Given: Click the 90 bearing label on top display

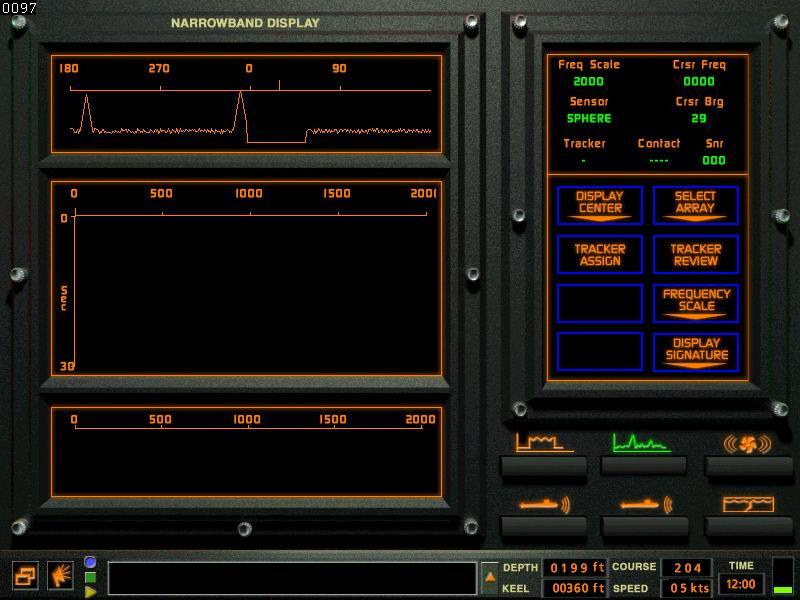Looking at the screenshot, I should point(339,68).
